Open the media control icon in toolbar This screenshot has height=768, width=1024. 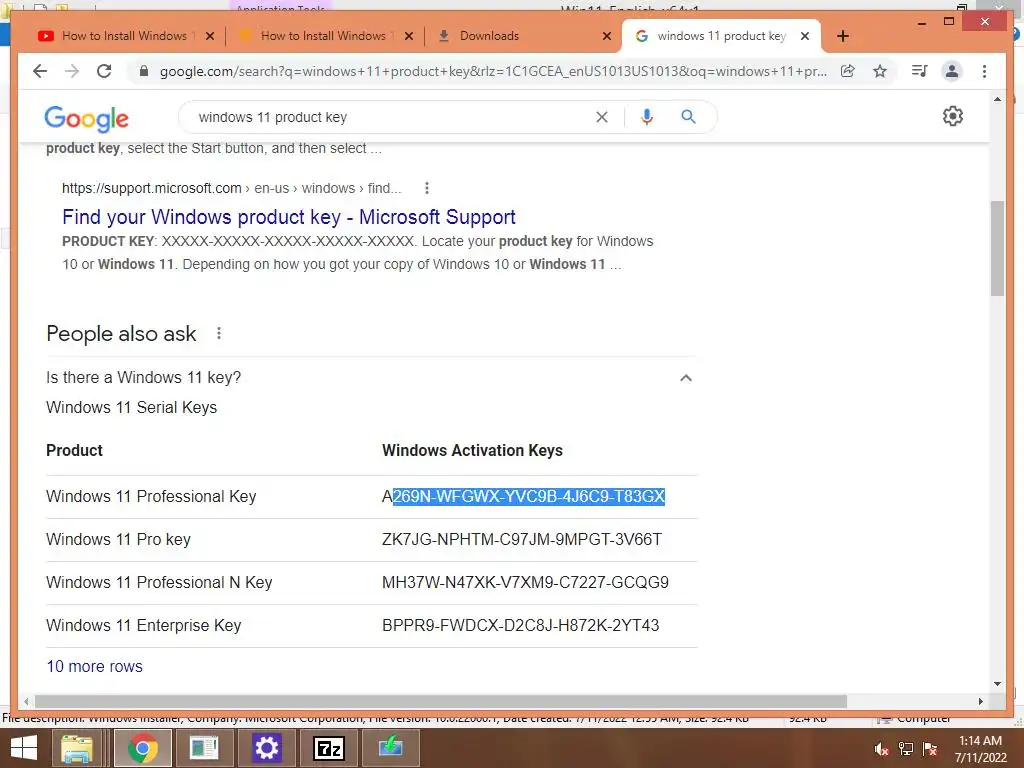[x=920, y=71]
